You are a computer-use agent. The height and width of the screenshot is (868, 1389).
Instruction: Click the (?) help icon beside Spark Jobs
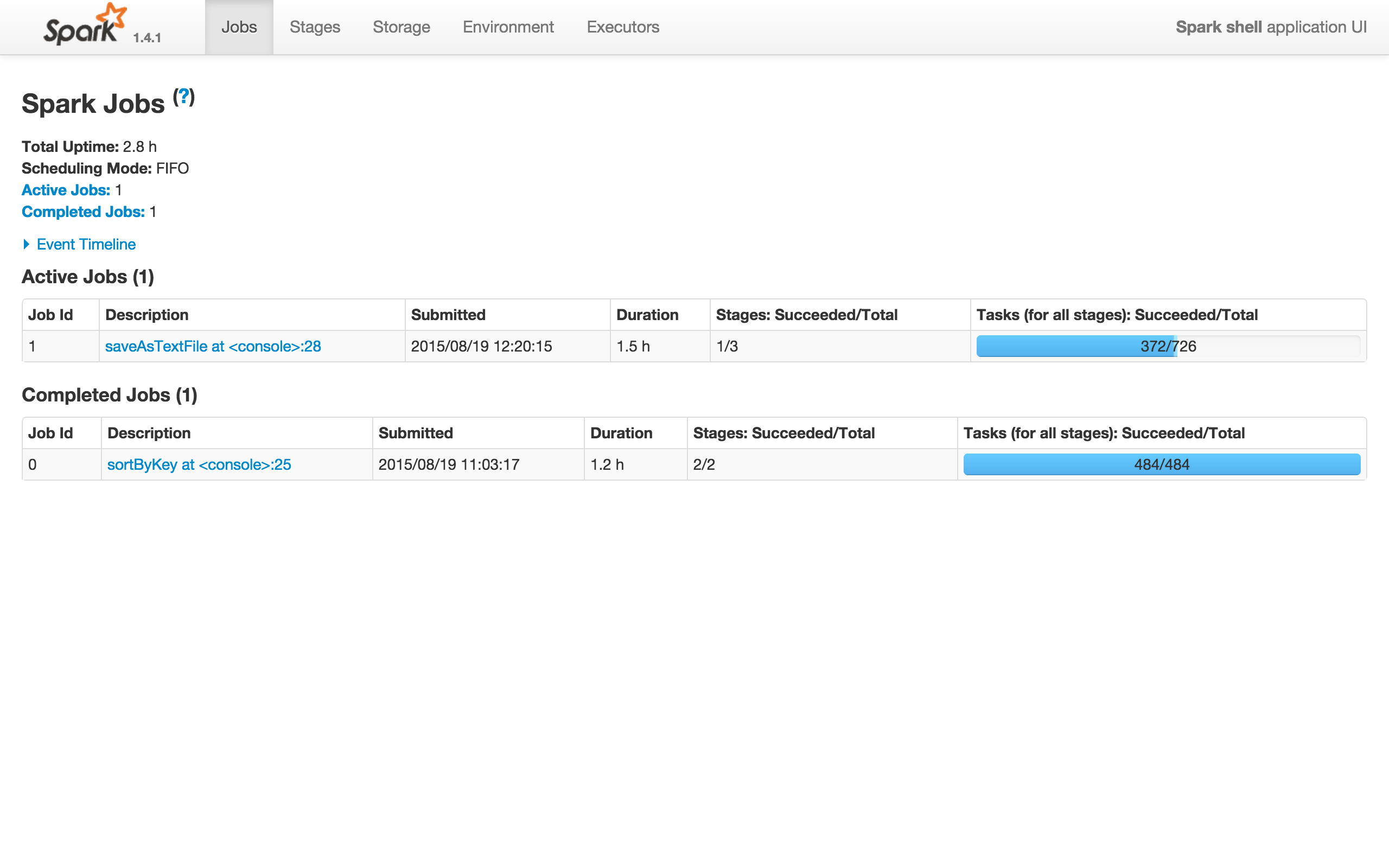(x=184, y=97)
